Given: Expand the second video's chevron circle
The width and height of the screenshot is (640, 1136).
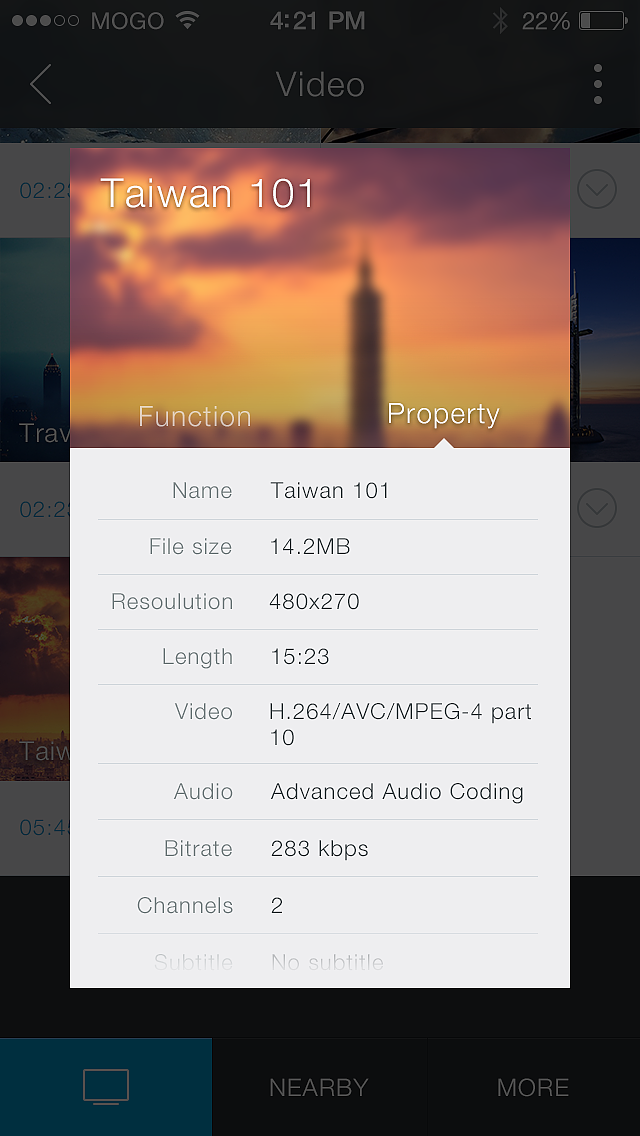Looking at the screenshot, I should click(597, 508).
